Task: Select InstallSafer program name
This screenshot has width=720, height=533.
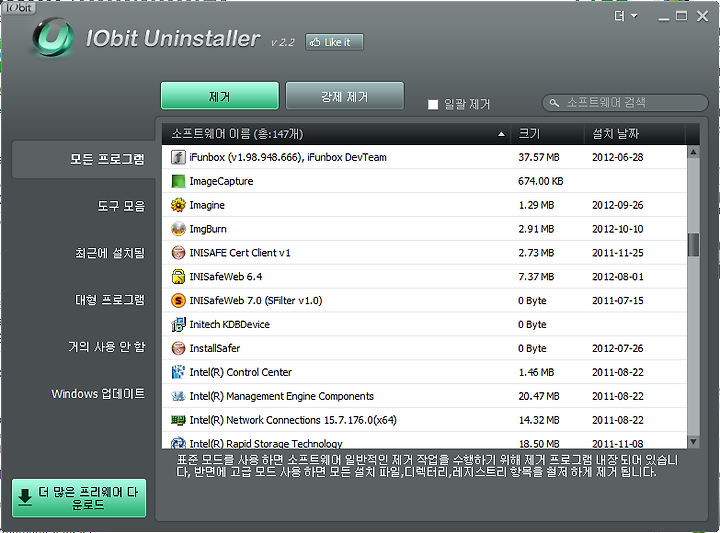Action: click(215, 348)
